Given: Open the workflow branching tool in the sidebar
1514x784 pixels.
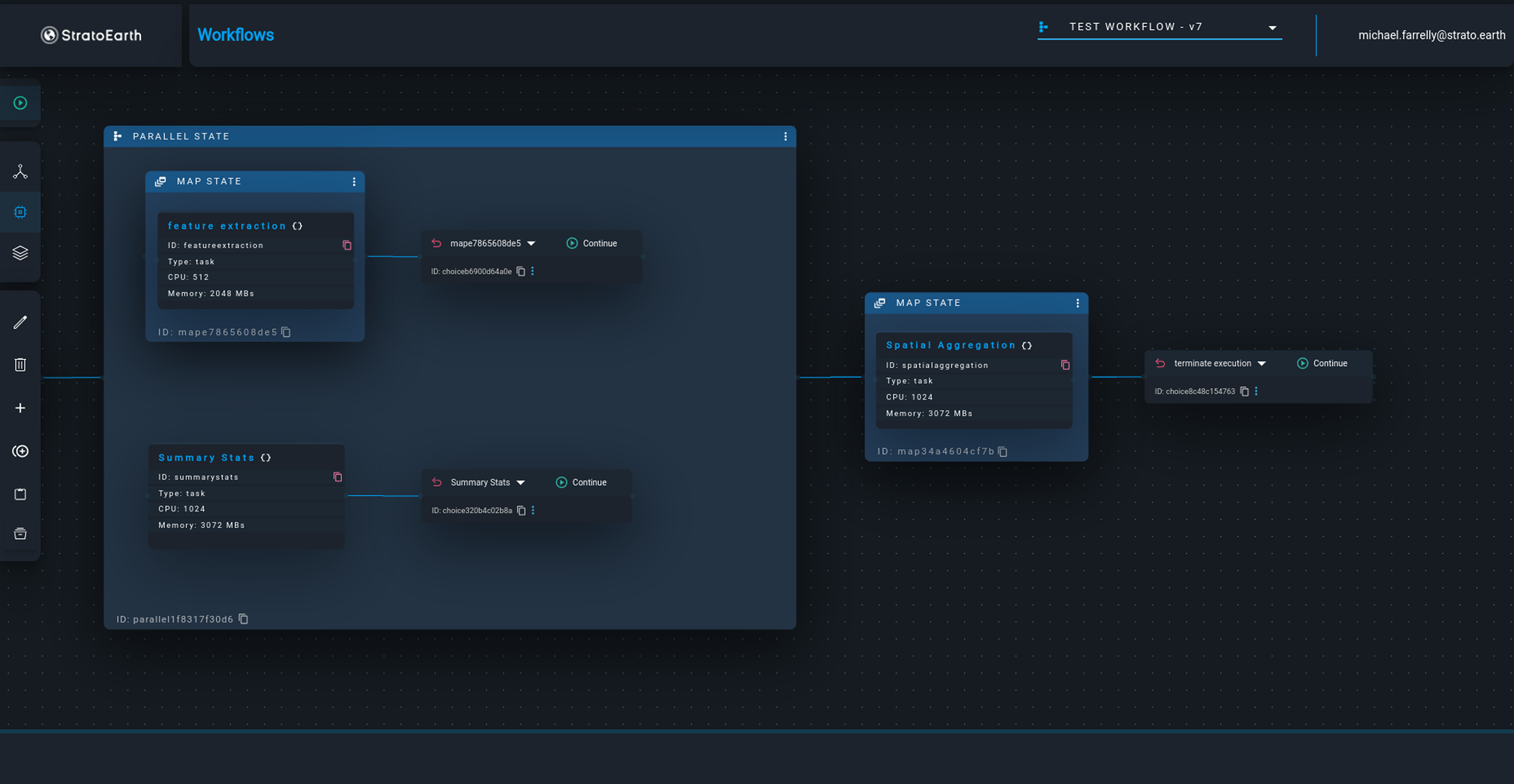Looking at the screenshot, I should tap(20, 171).
